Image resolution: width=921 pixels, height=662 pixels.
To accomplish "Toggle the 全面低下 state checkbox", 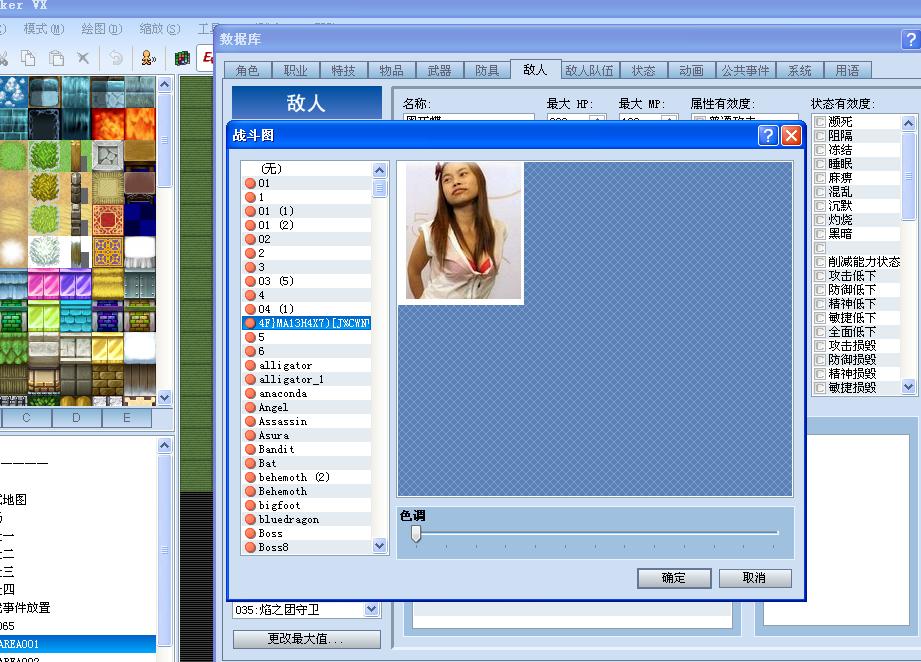I will tap(820, 332).
